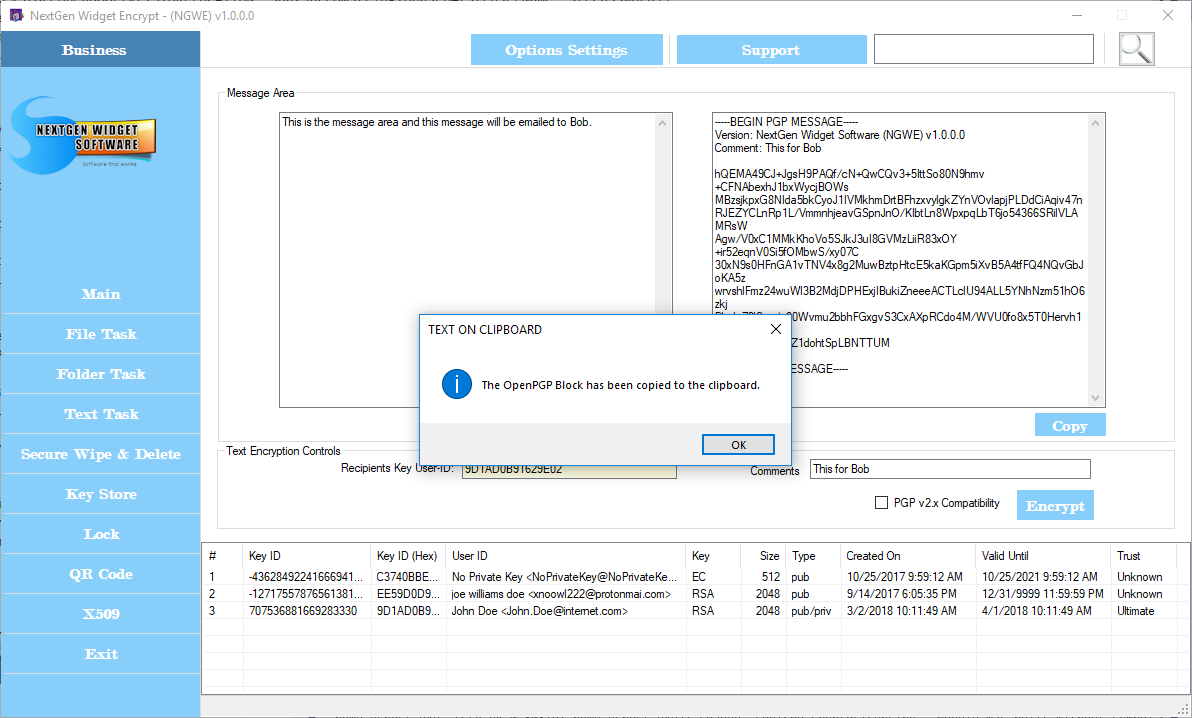
Task: Click Valid Until 12/31/9999 11:59:59 PM
Action: (x=1042, y=594)
